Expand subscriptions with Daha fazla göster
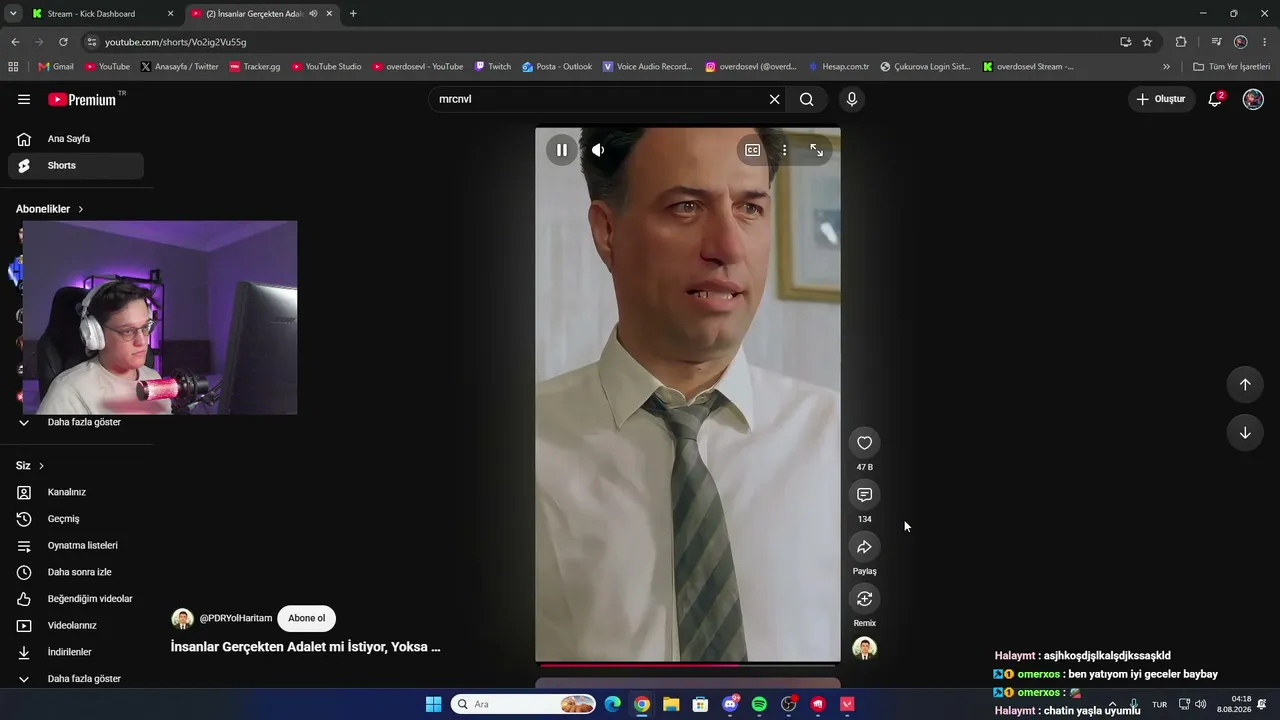This screenshot has height=720, width=1280. (76, 422)
